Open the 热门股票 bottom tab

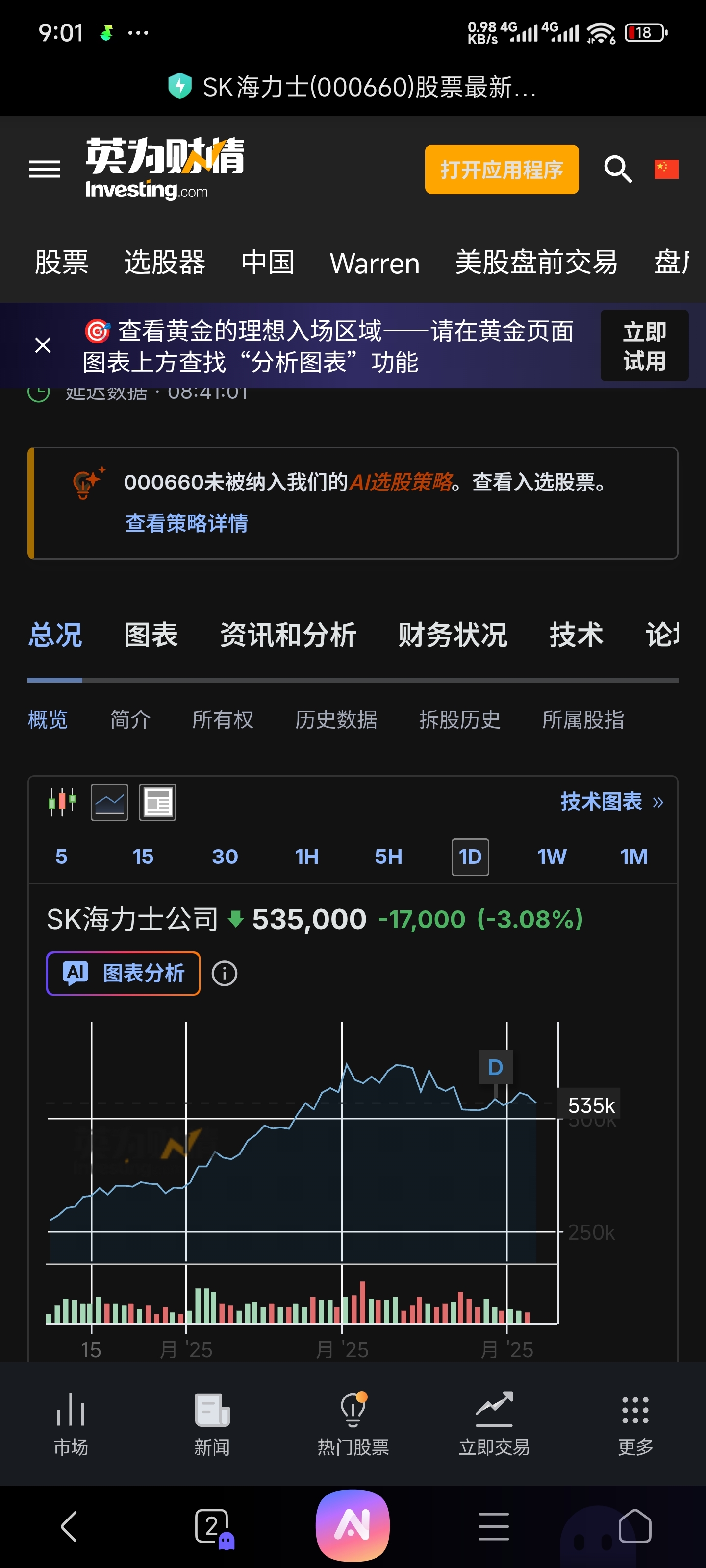[x=353, y=1424]
